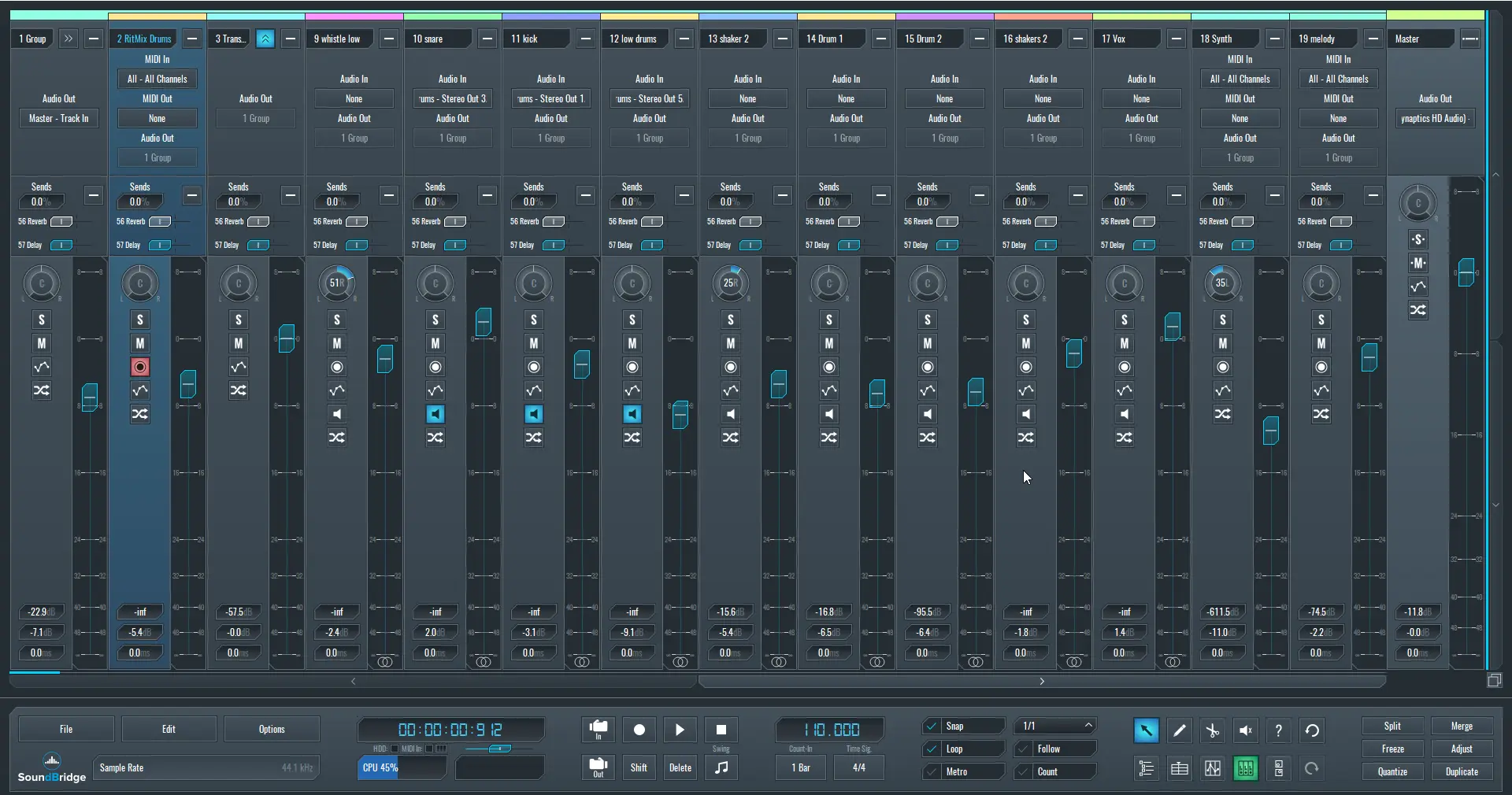The image size is (1512, 795).
Task: Toggle monitor speaker on 12 low drums
Action: pyautogui.click(x=632, y=414)
